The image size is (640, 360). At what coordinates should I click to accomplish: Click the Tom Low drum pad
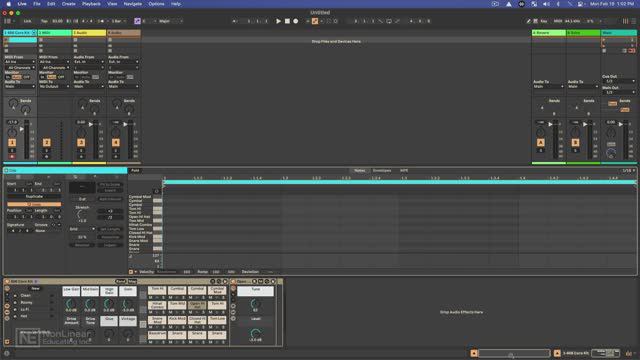click(x=217, y=320)
